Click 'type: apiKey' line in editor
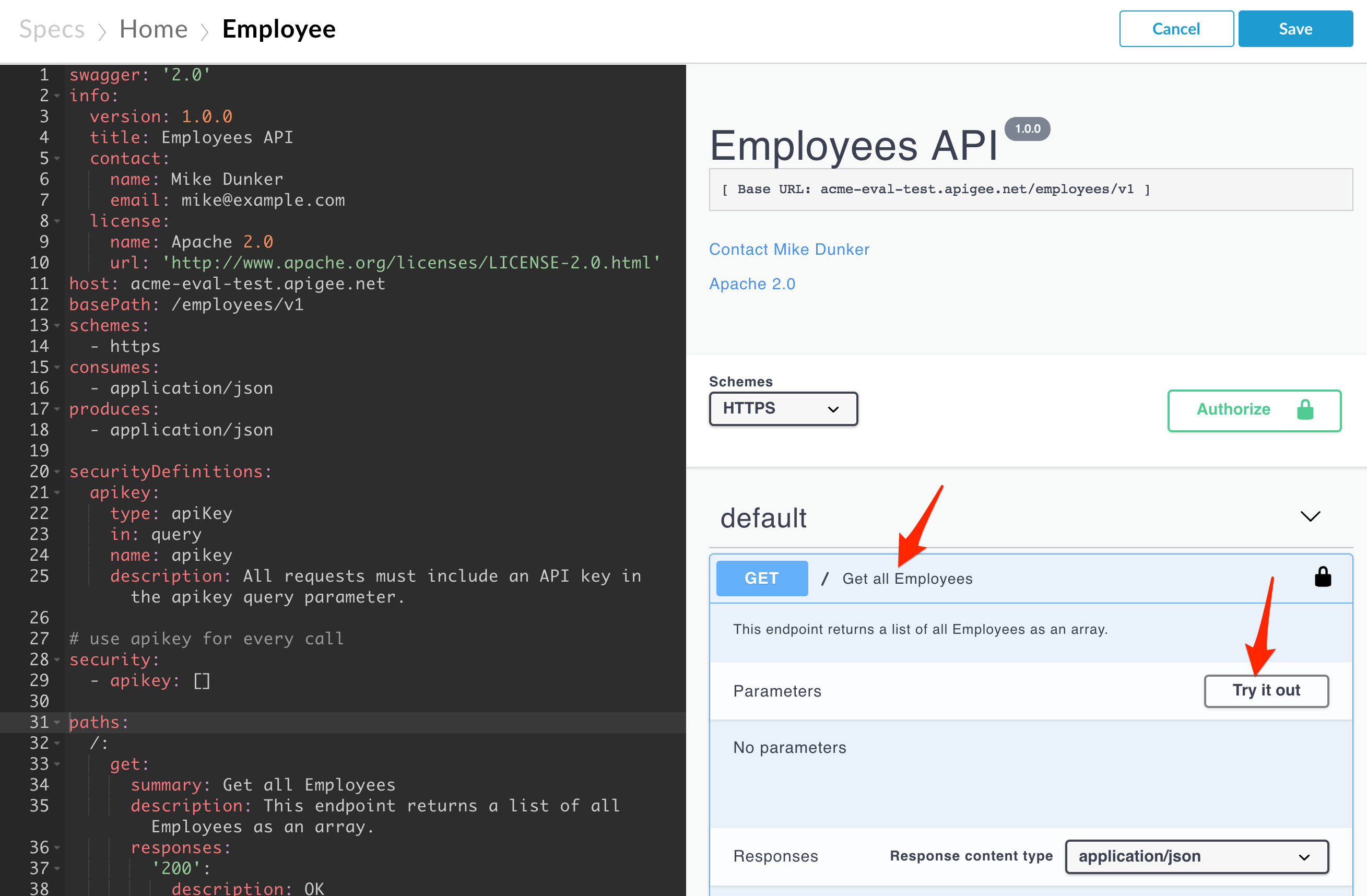Viewport: 1367px width, 896px height. [171, 513]
